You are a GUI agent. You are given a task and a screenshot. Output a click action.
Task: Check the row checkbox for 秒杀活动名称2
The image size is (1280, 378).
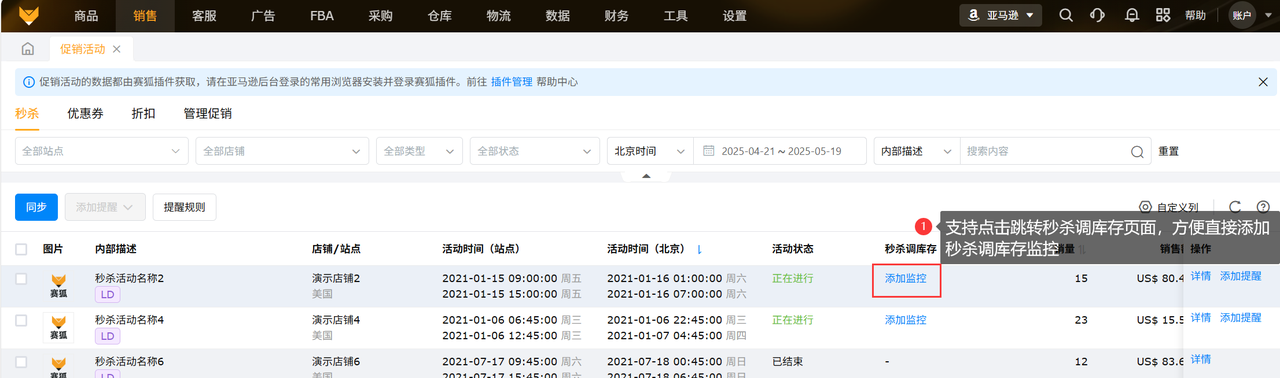[22, 279]
